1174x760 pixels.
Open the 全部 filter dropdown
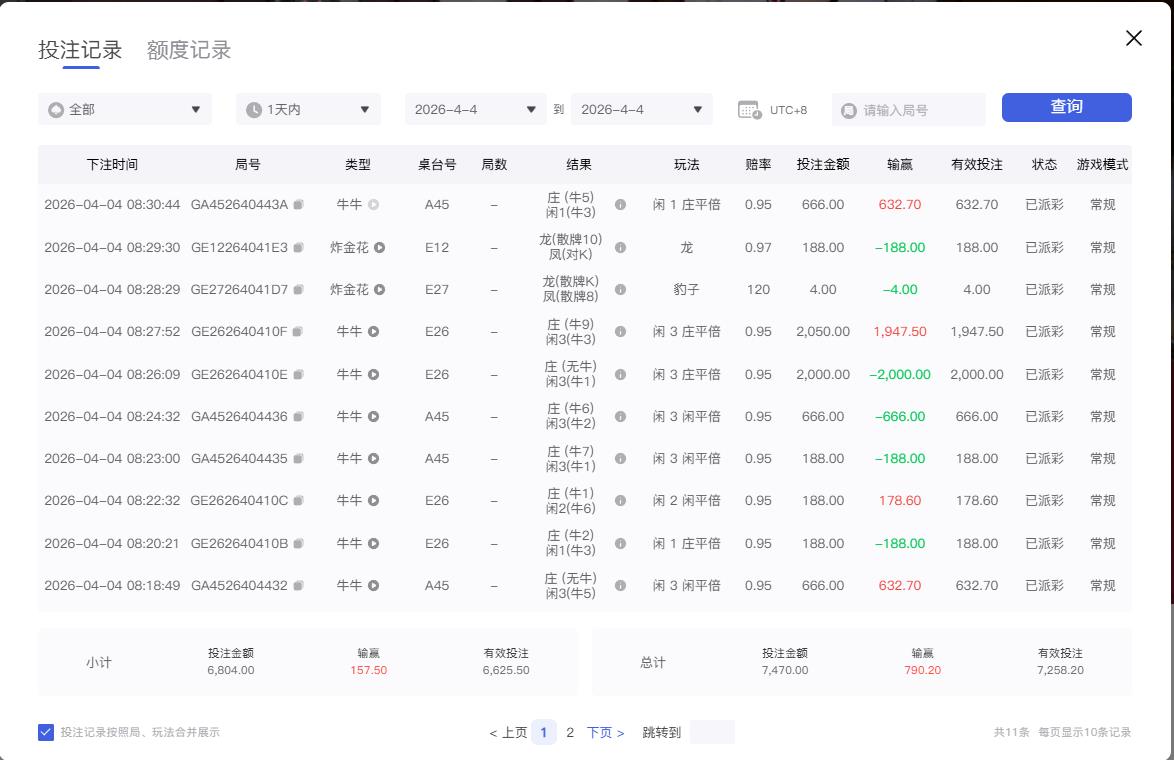[x=124, y=108]
